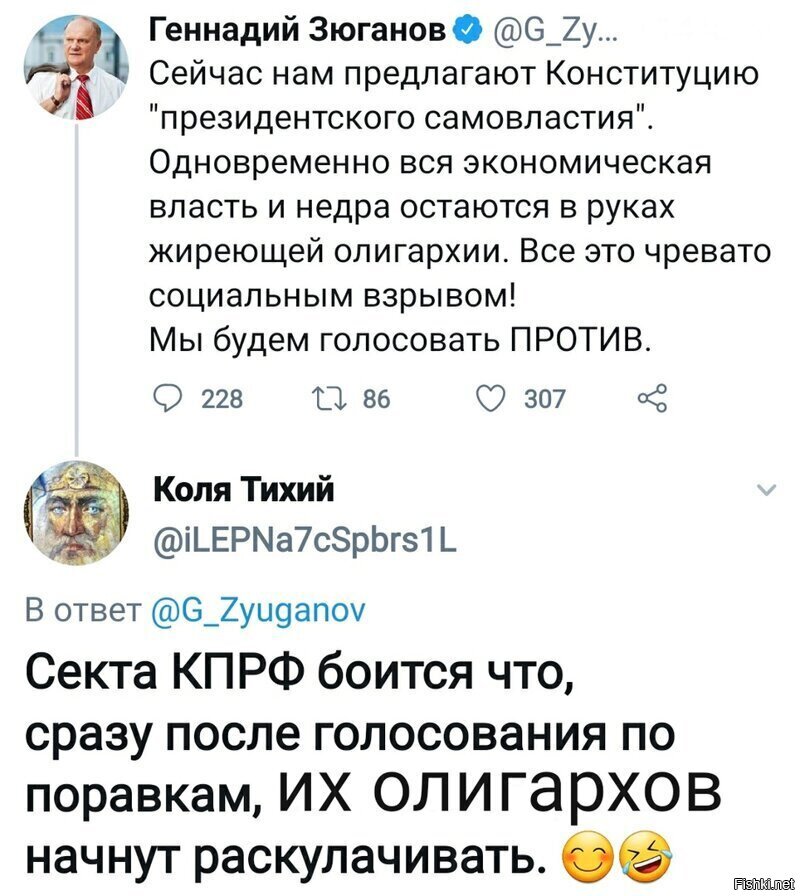Expand the chevron menu on Коля Тихий's reply
This screenshot has height=896, width=800.
click(x=766, y=490)
